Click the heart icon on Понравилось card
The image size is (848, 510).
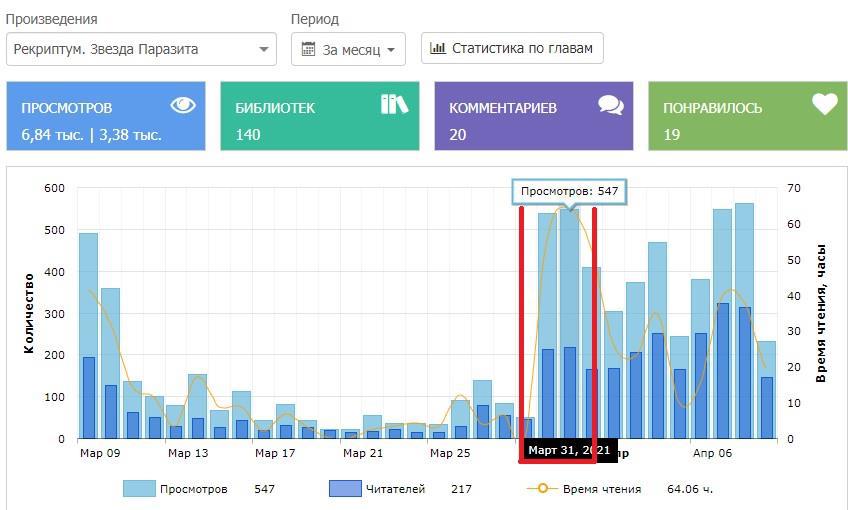(824, 104)
